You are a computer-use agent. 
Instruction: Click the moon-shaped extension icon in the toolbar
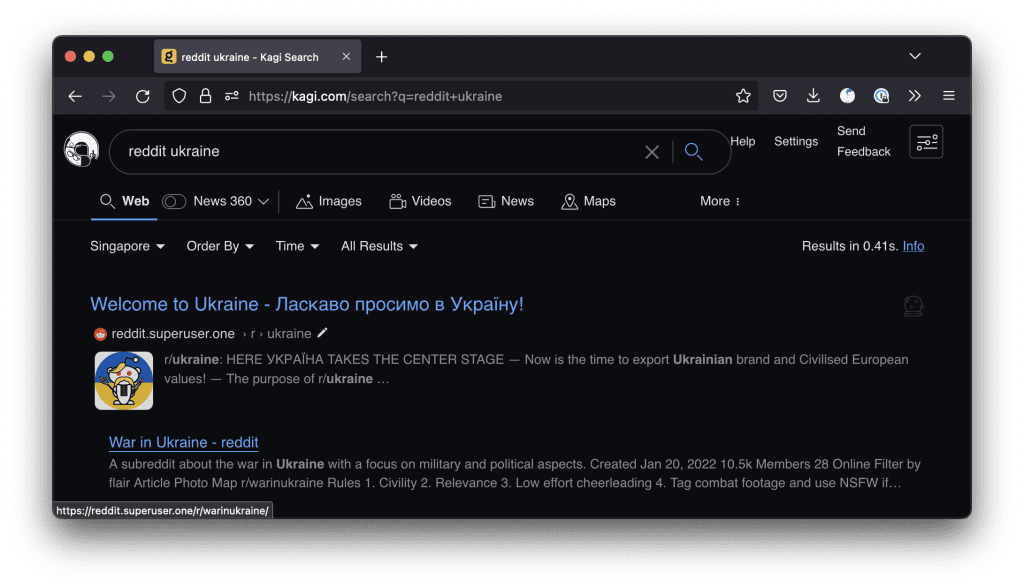847,96
